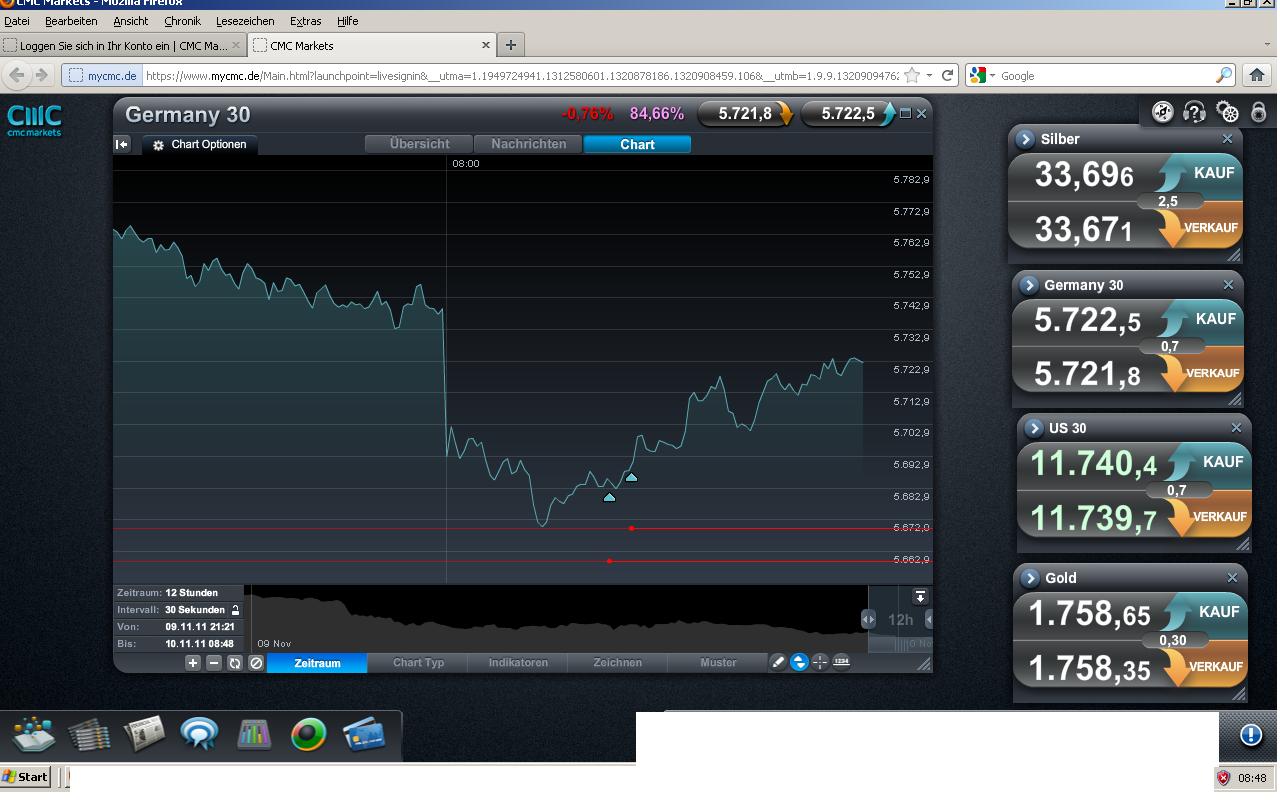Zoom out chart with minus icon
Viewport: 1280px width, 800px height.
[x=214, y=662]
